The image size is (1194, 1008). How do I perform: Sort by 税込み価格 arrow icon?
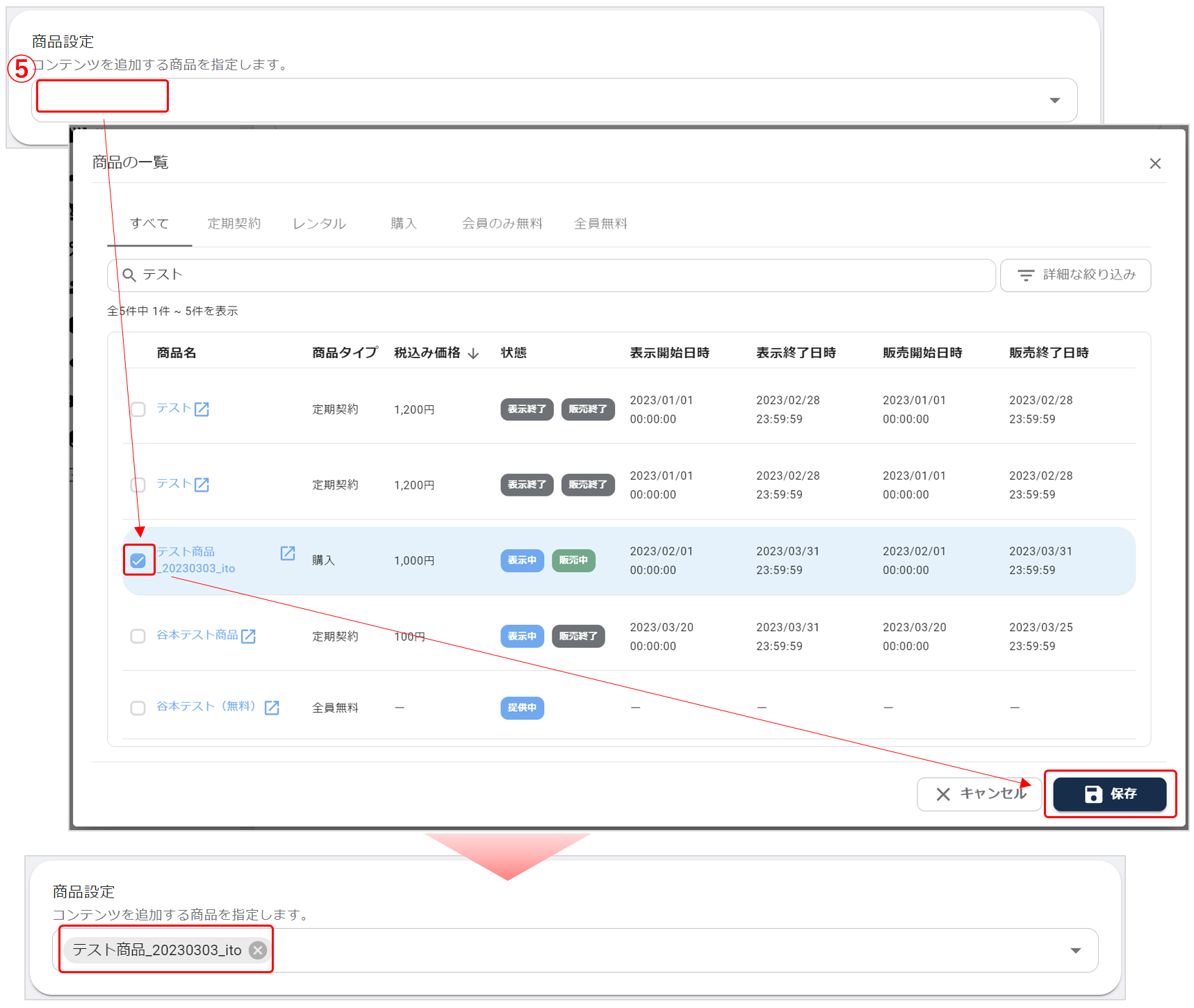tap(474, 354)
